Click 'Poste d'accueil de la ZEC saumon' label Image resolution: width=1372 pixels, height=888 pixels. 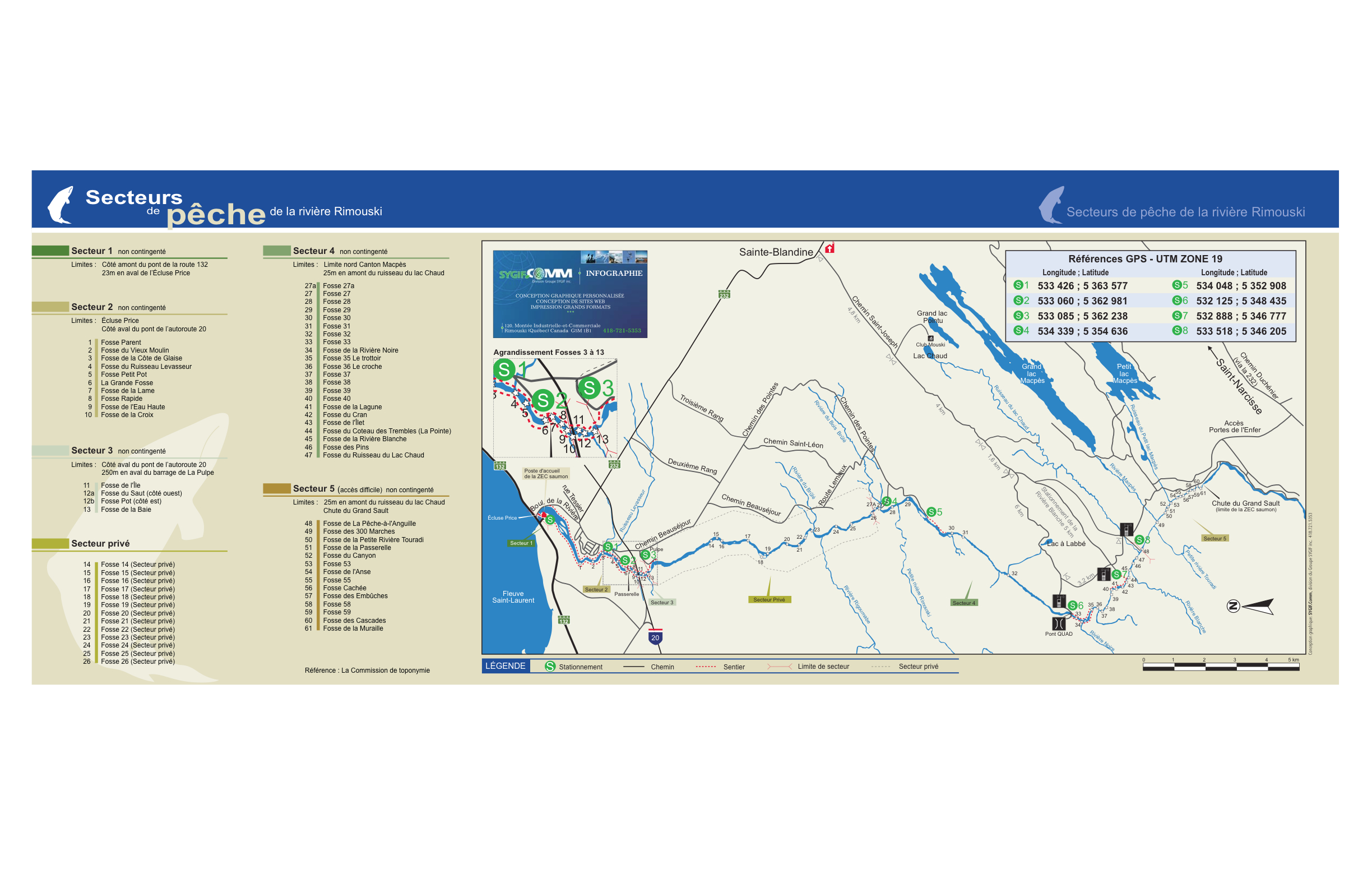tap(546, 473)
